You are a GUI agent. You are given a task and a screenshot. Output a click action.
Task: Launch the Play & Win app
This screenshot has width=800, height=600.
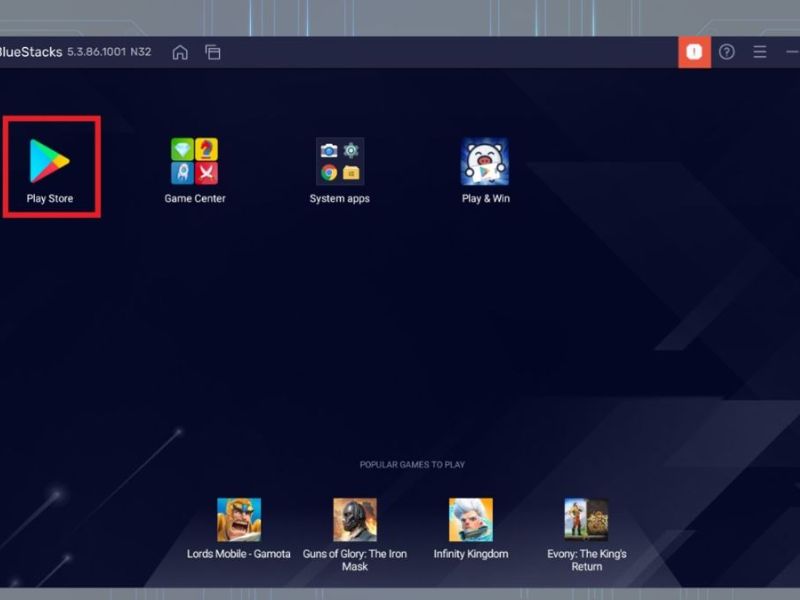click(484, 160)
